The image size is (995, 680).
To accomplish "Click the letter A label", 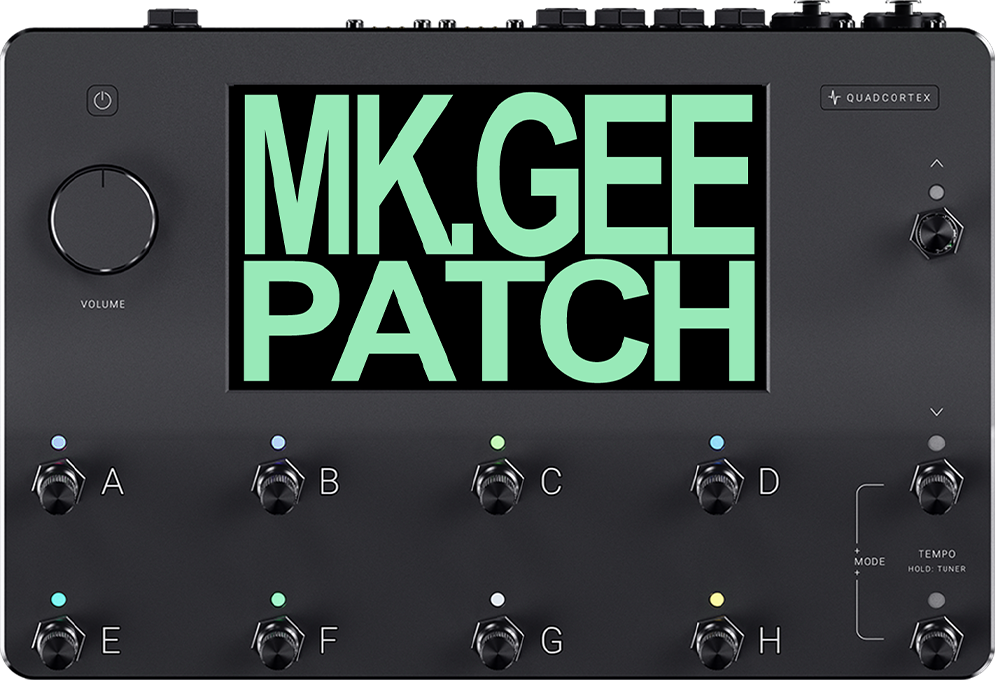I will [113, 481].
